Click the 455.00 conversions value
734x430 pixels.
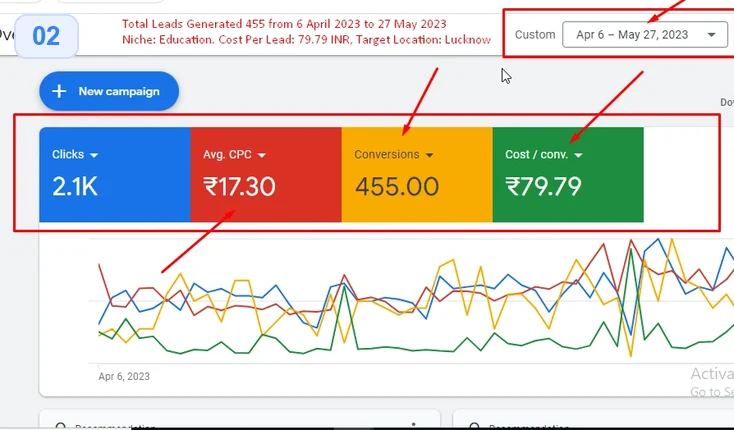397,187
